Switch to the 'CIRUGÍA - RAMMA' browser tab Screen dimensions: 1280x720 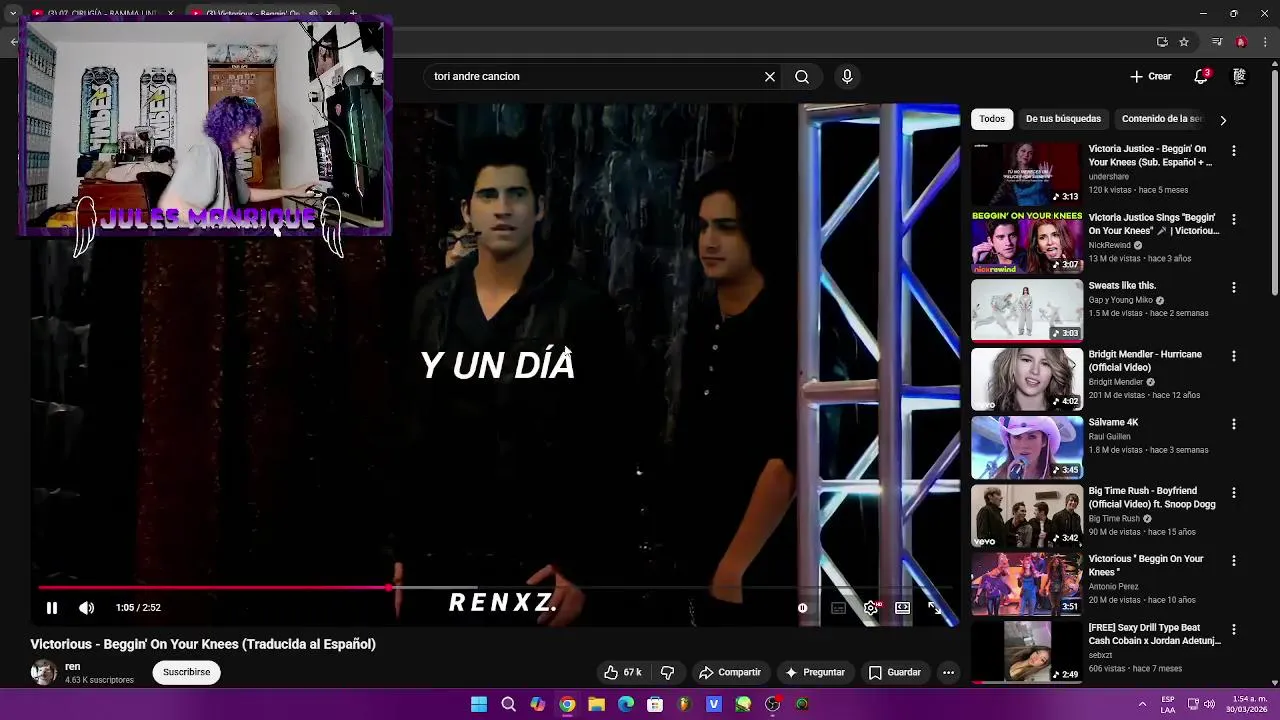100,13
